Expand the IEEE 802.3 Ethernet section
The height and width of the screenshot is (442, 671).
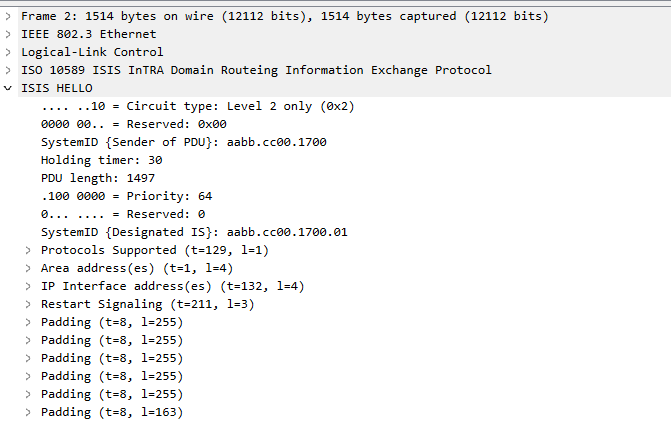[x=9, y=34]
